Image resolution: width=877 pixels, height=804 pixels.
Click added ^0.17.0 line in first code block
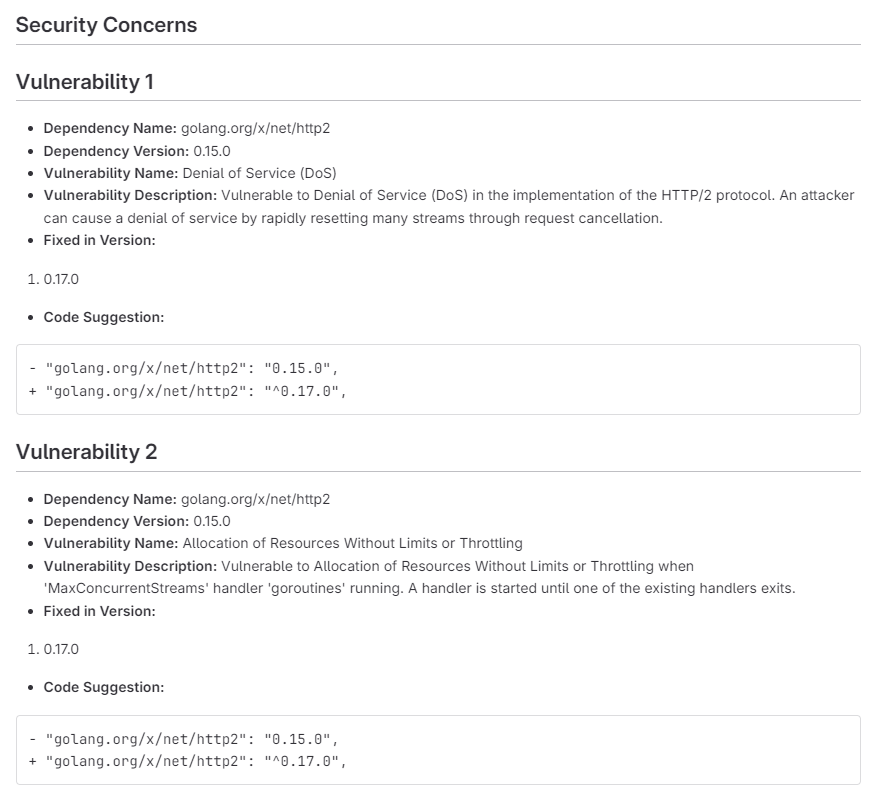188,391
